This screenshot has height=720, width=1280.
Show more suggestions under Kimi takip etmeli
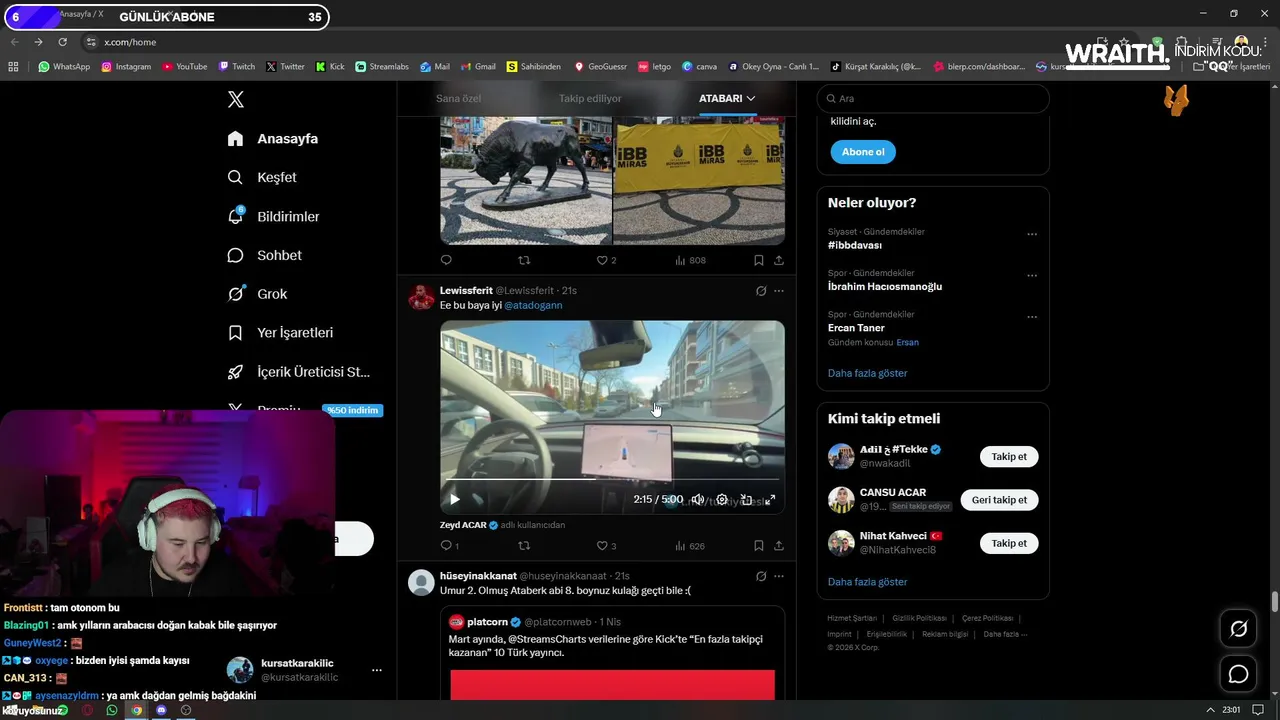(x=867, y=582)
